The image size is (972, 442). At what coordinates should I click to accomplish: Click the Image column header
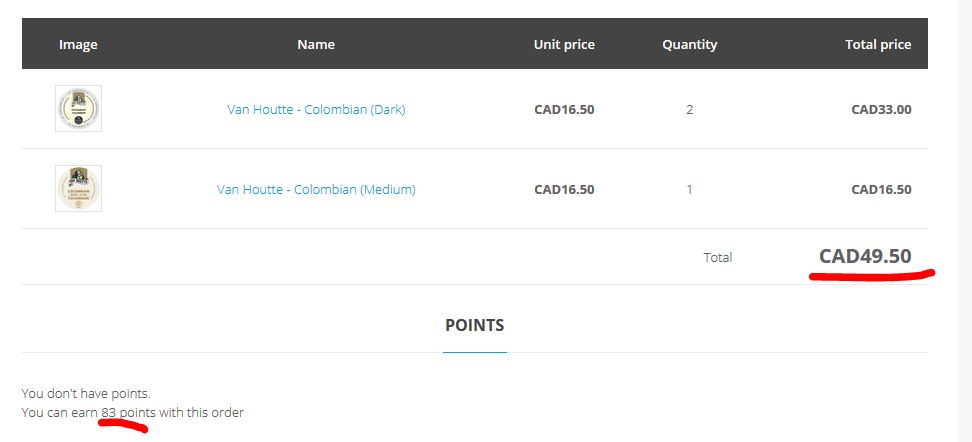tap(78, 44)
